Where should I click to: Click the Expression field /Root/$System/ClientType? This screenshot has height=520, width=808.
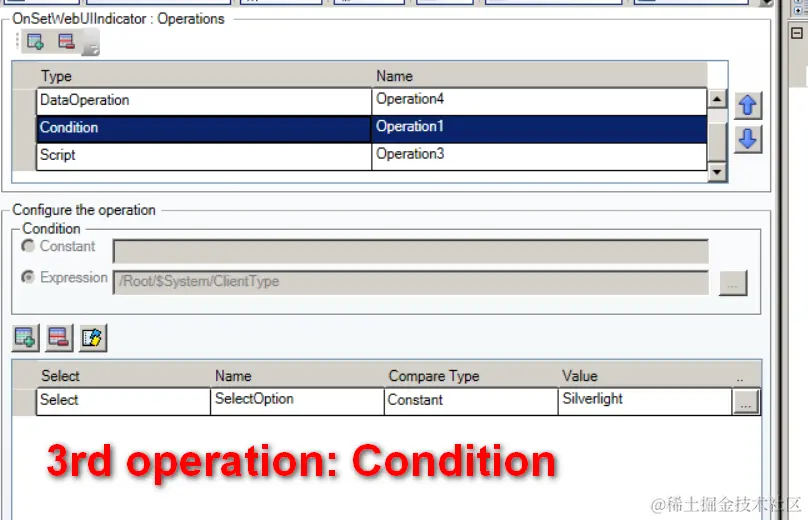(x=410, y=282)
